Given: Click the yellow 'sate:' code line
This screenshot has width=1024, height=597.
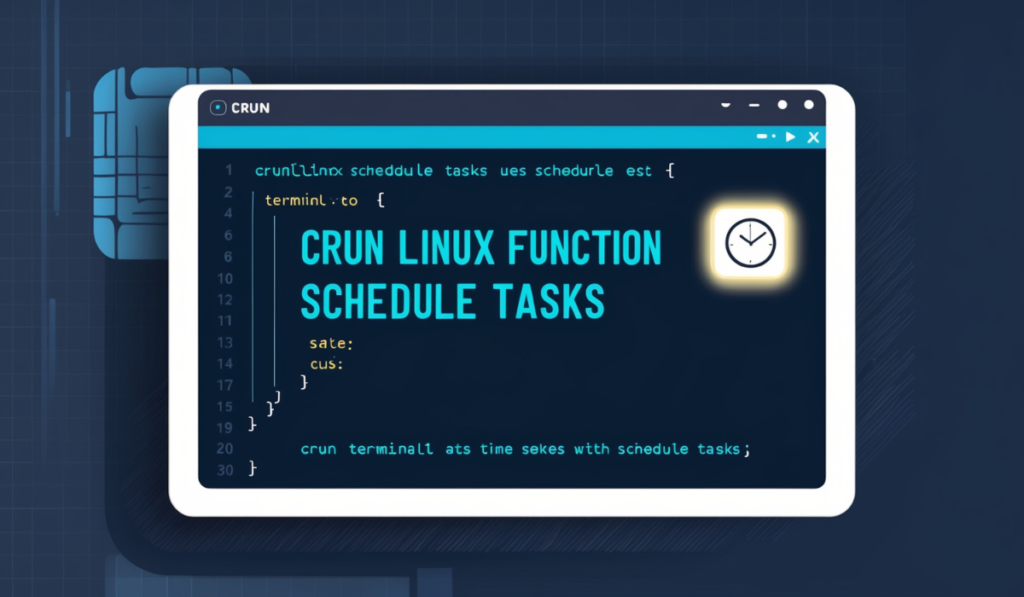Looking at the screenshot, I should [331, 343].
